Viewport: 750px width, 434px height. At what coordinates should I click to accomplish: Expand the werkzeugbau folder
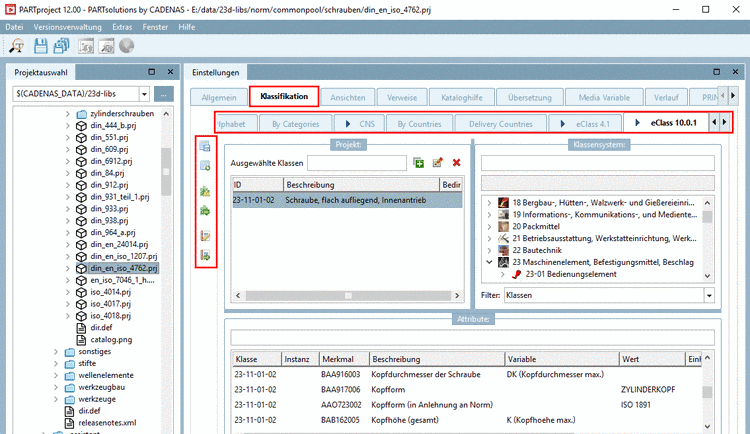click(55, 388)
